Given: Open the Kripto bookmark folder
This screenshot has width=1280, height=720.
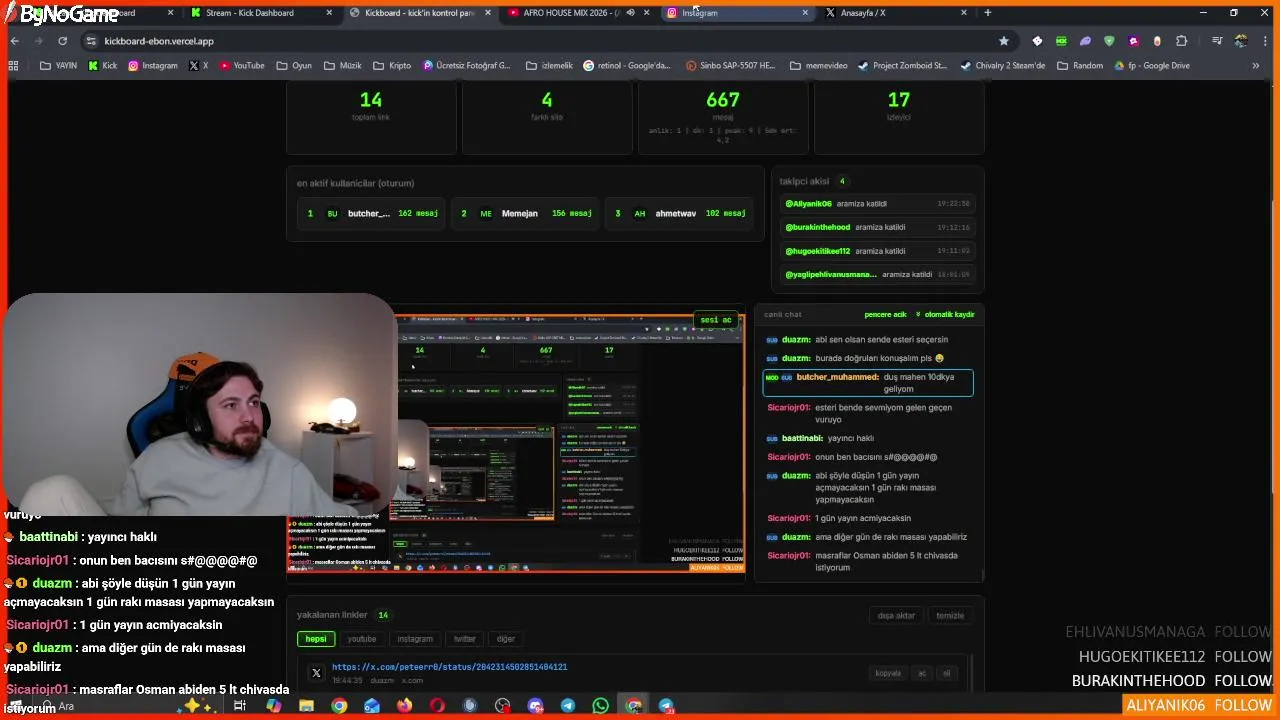Looking at the screenshot, I should click(392, 66).
